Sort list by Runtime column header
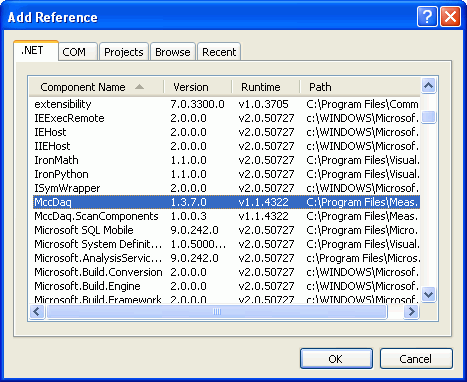This screenshot has width=467, height=382. point(266,87)
